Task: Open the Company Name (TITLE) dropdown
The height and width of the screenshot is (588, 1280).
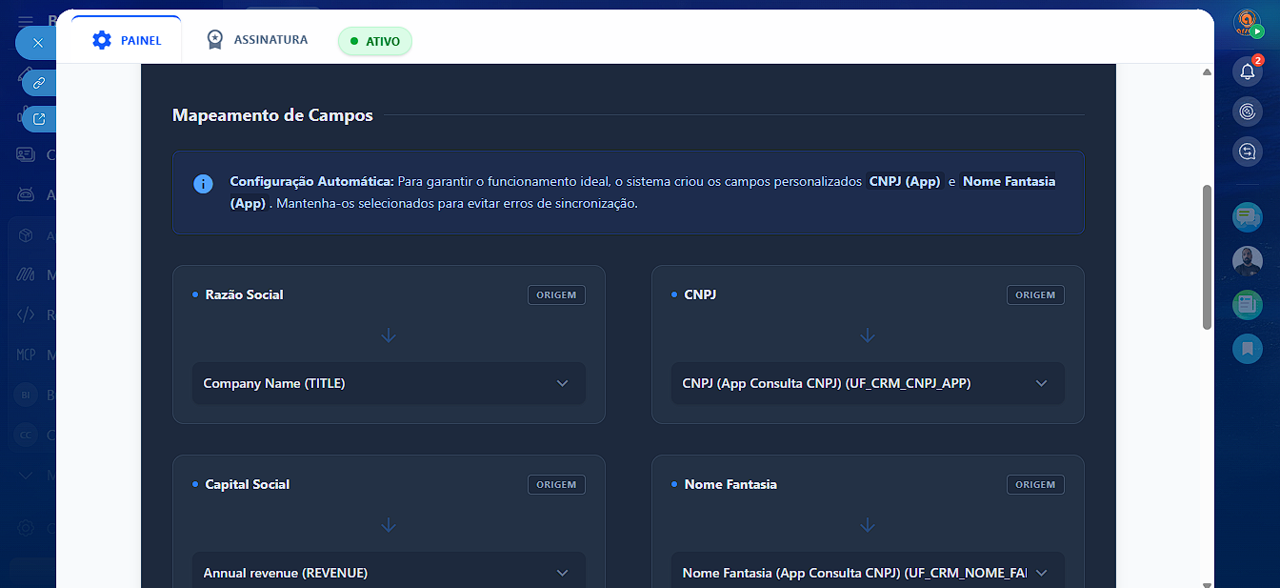Action: click(x=388, y=383)
